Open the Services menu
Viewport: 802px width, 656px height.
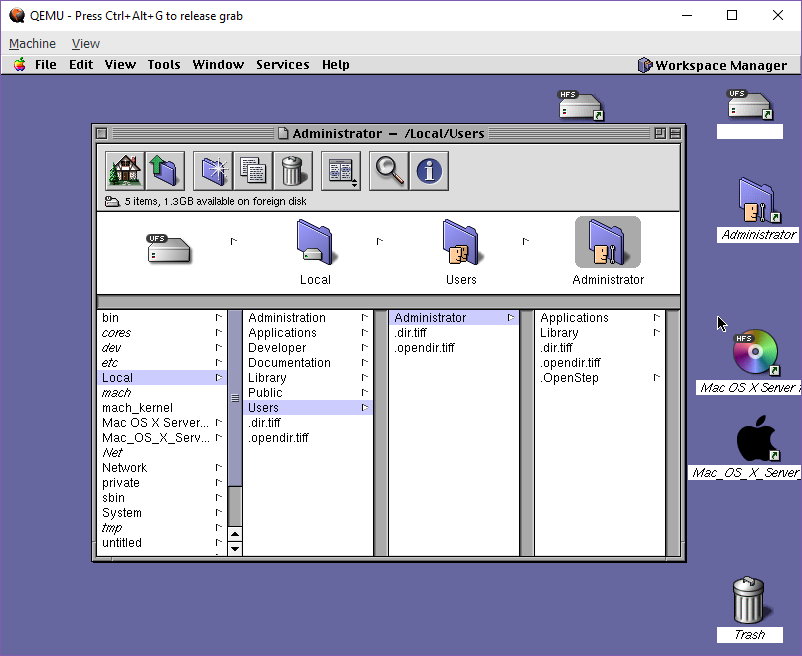pyautogui.click(x=282, y=64)
